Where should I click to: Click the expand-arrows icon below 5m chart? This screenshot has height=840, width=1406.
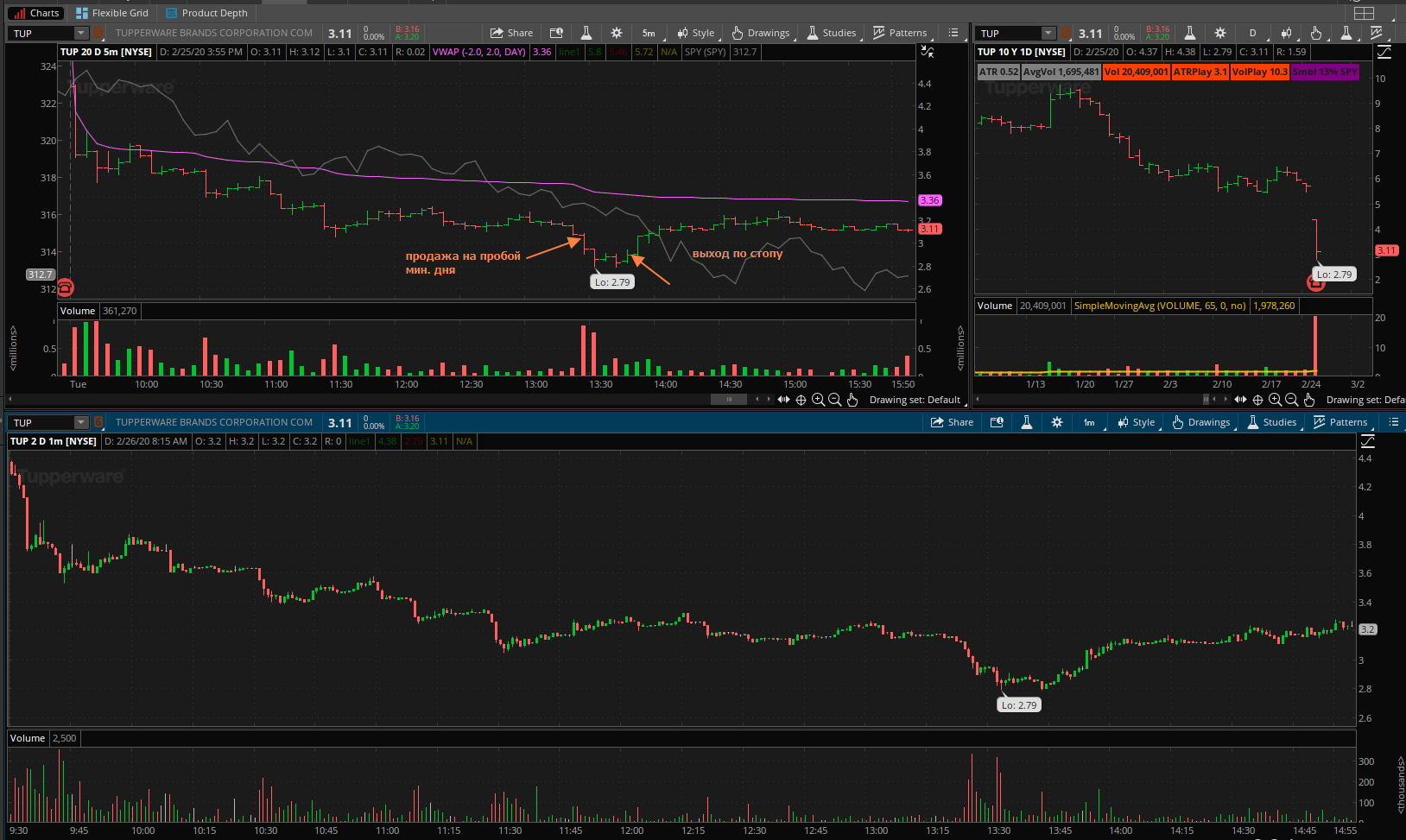click(783, 400)
